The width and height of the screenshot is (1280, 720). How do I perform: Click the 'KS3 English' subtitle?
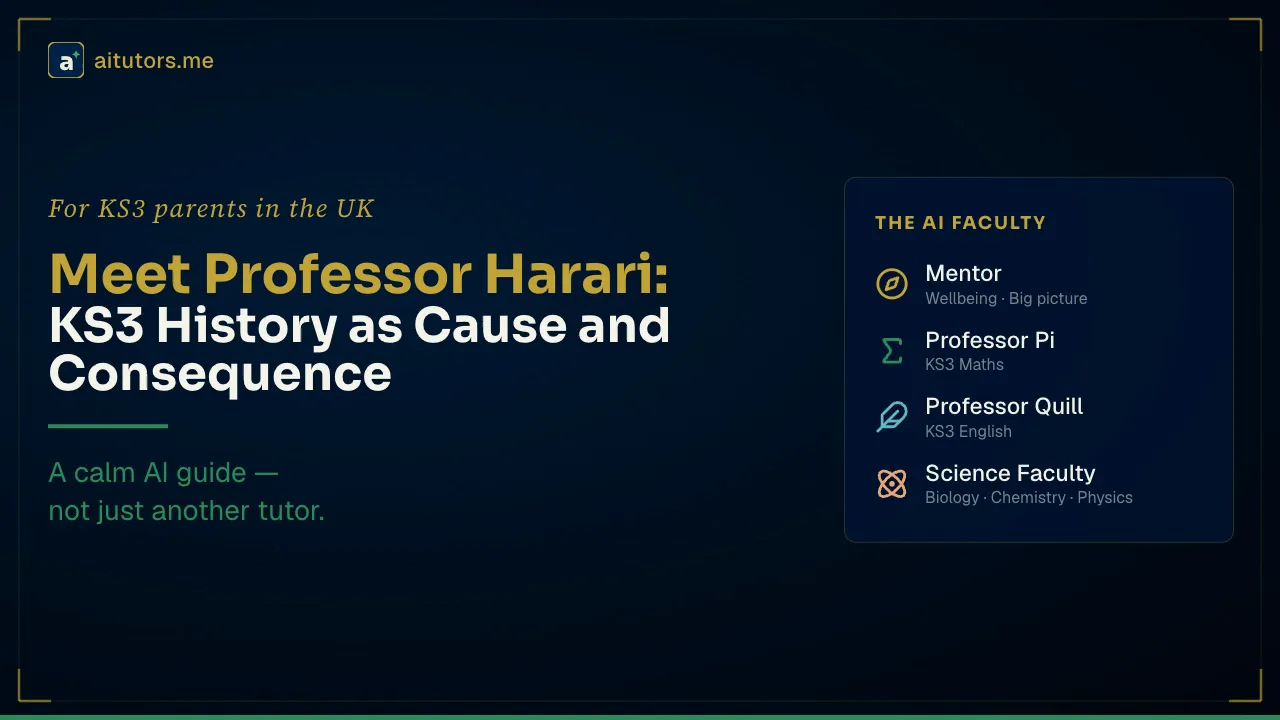(968, 431)
